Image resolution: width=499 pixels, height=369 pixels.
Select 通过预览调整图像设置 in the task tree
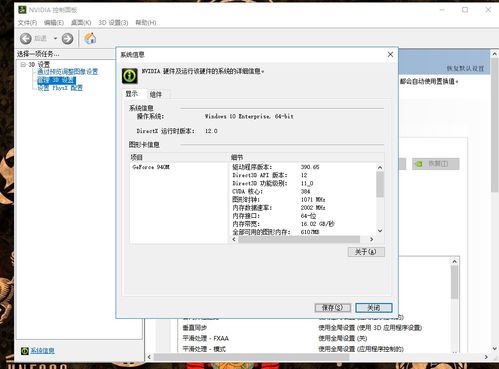pyautogui.click(x=68, y=72)
